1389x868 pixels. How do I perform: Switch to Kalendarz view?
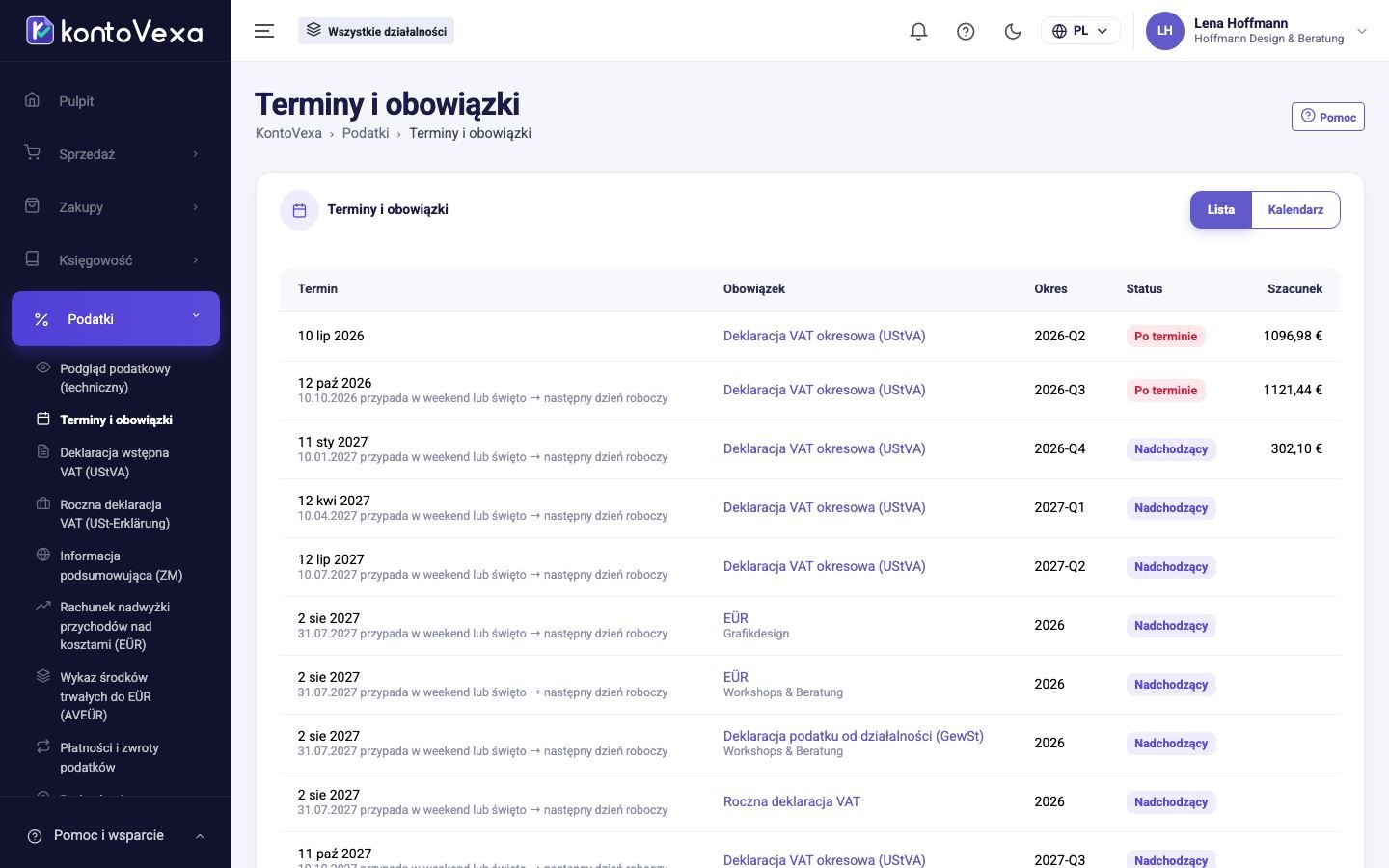(x=1295, y=210)
